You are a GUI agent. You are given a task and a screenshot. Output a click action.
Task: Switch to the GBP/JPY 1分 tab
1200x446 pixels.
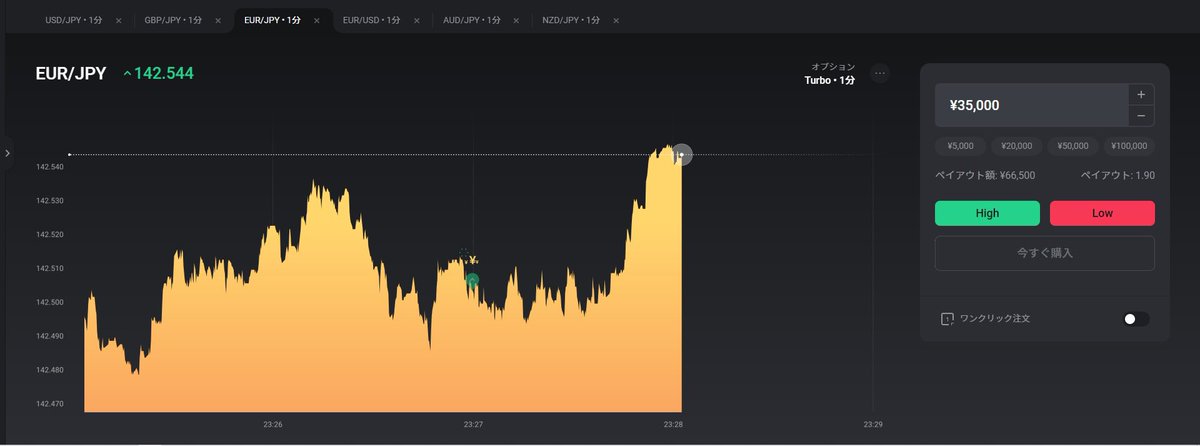coord(172,20)
